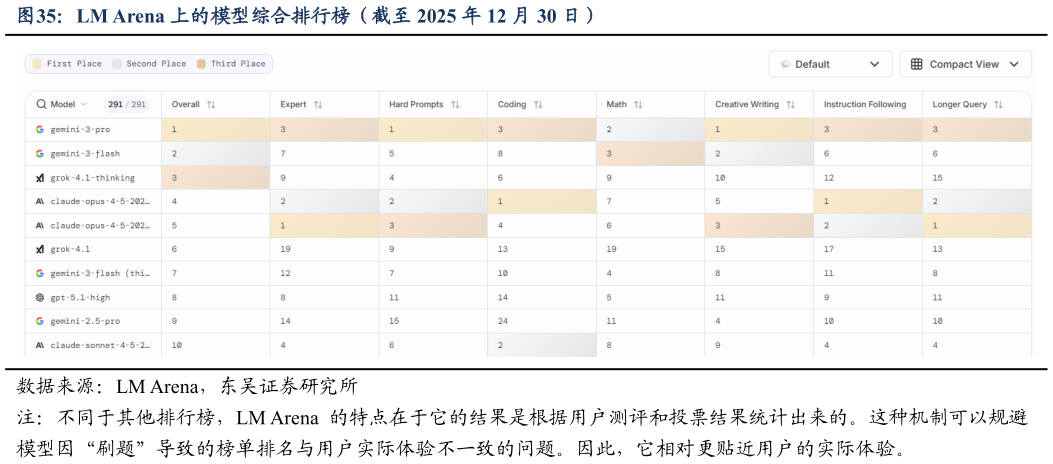Click the Google logo on gemini-3-flash (thi... row

[x=40, y=273]
